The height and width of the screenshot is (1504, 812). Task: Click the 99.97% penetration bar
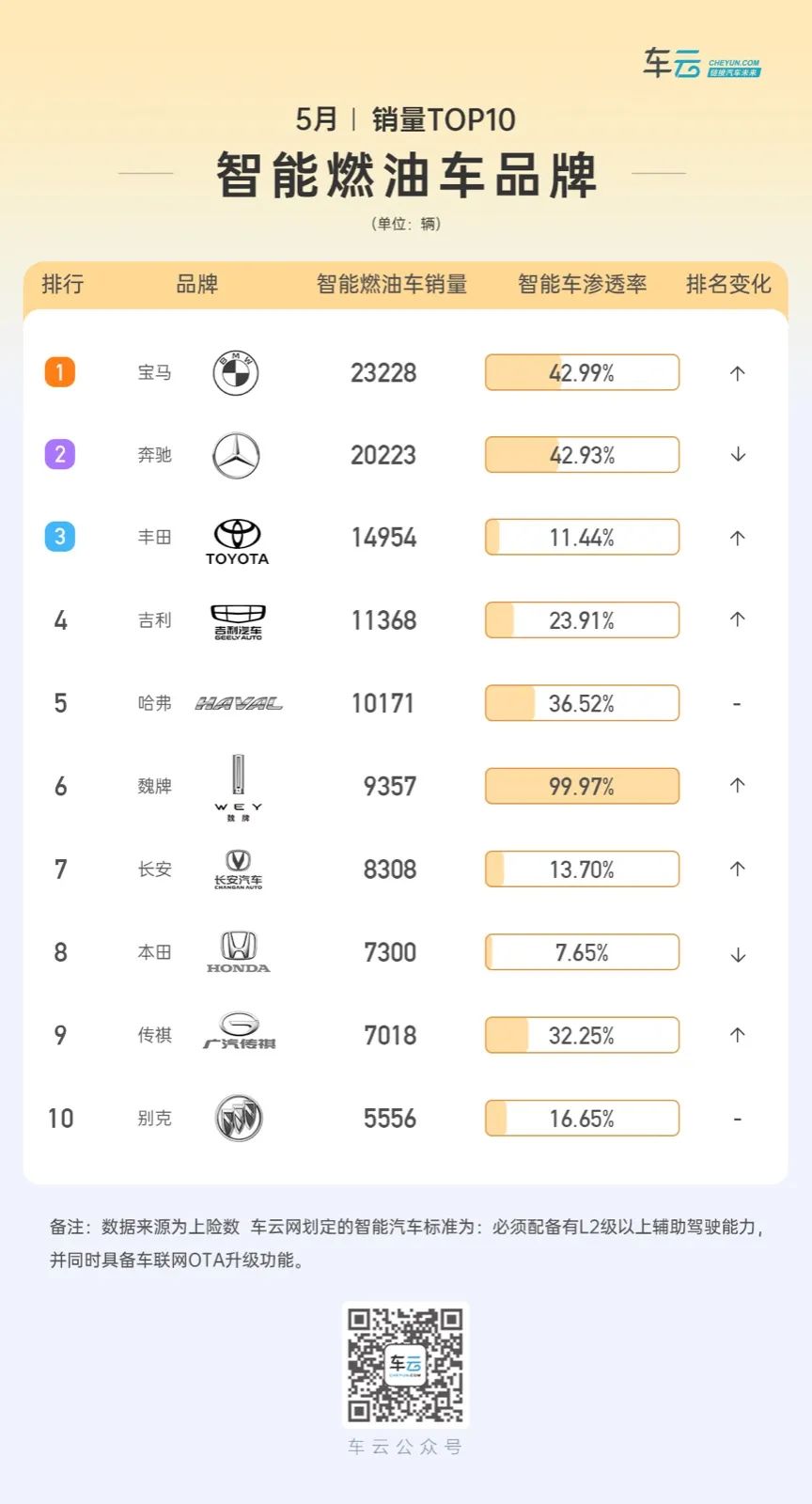(582, 786)
